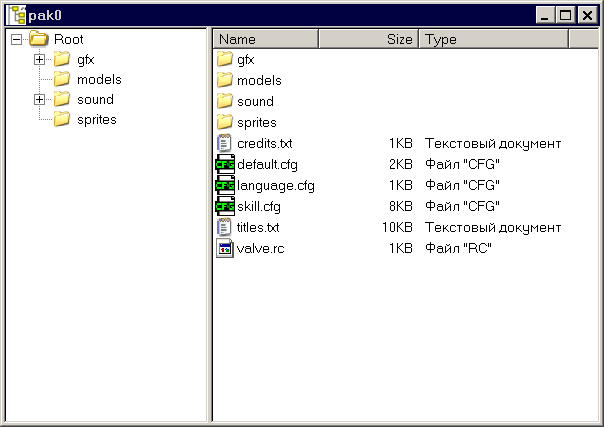Select the valve.rc file icon

pos(225,248)
